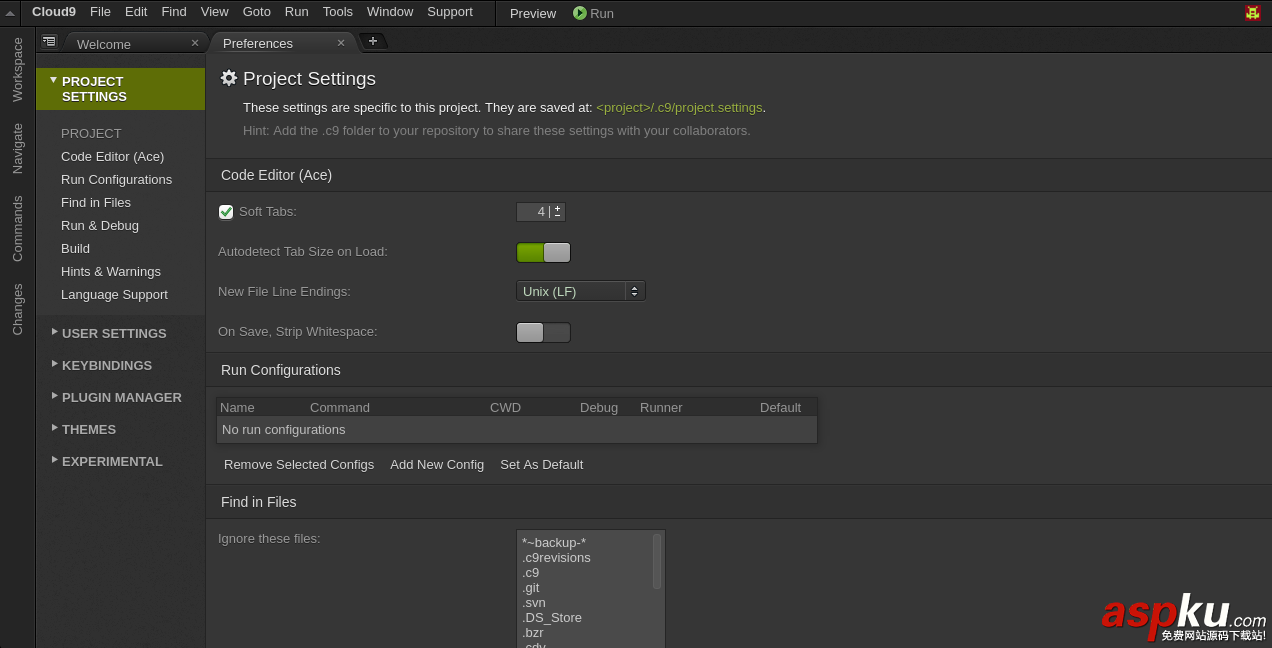Click the user avatar icon at top right
This screenshot has height=648, width=1272.
click(x=1252, y=13)
